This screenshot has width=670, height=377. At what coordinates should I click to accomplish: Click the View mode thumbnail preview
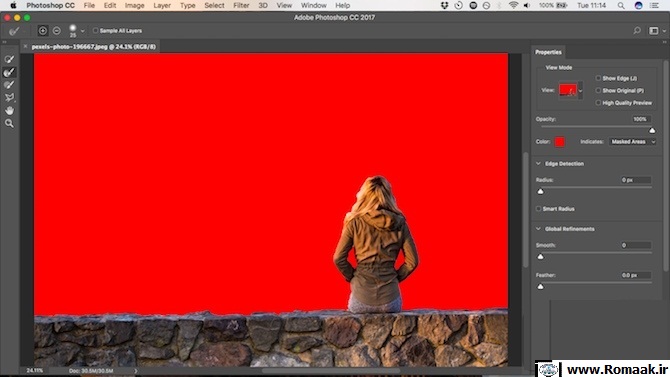pos(568,91)
